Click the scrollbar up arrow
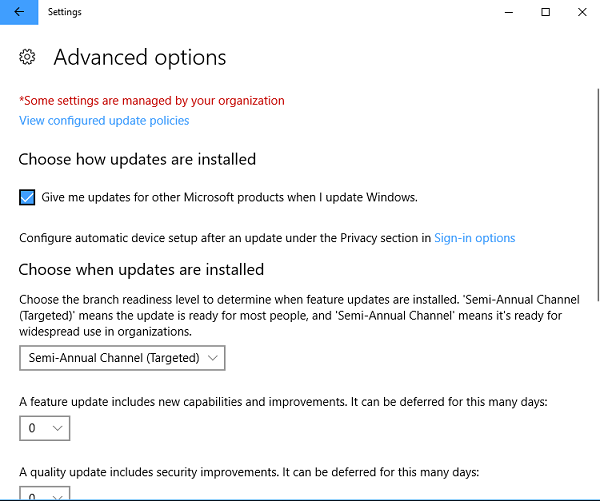This screenshot has width=600, height=501. [x=595, y=32]
